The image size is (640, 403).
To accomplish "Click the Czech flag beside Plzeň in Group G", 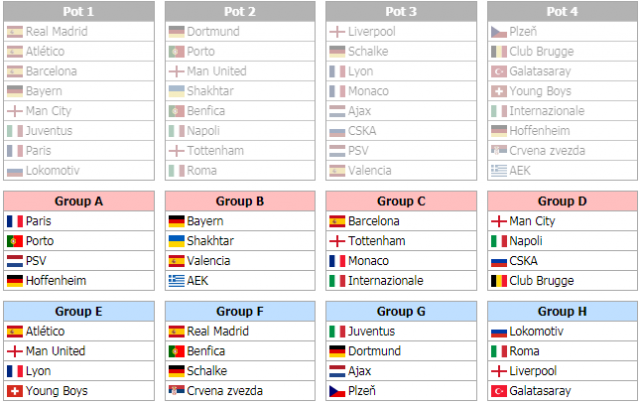I will [337, 391].
